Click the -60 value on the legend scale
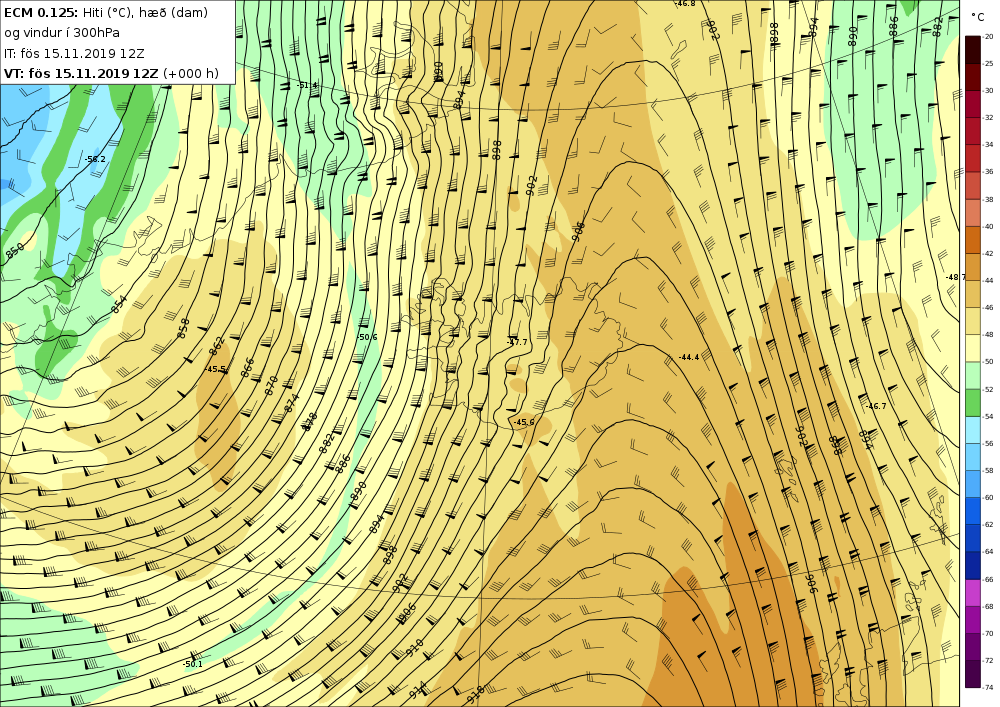This screenshot has height=707, width=1000. 989,497
